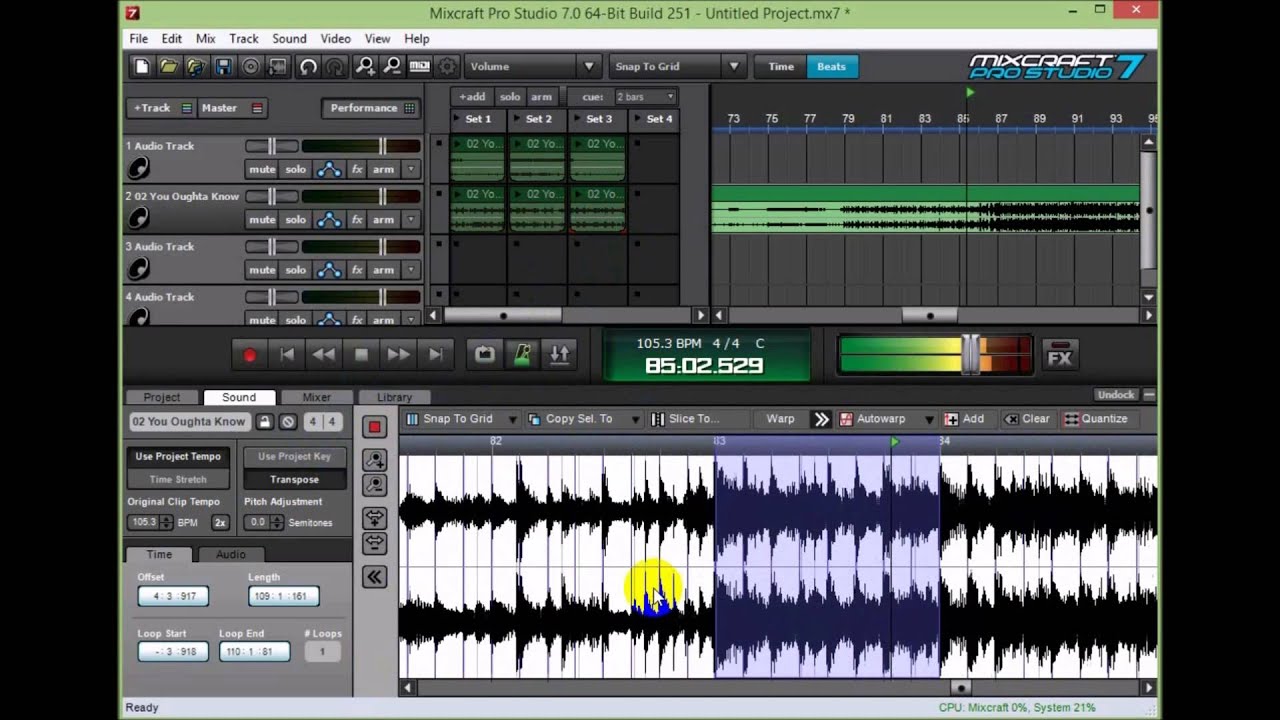
Task: Toggle automation on the 02 You Oughta Know track
Action: pyautogui.click(x=328, y=219)
